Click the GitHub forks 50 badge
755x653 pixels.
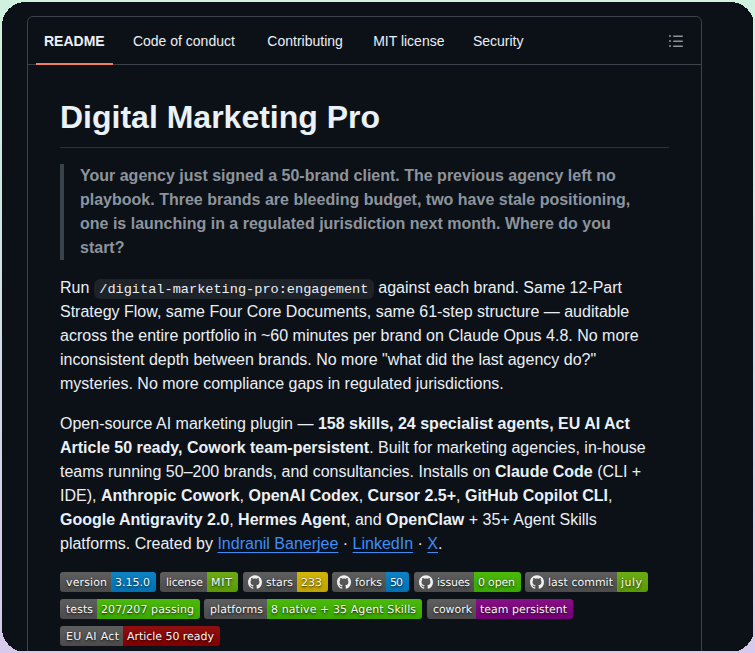(370, 582)
